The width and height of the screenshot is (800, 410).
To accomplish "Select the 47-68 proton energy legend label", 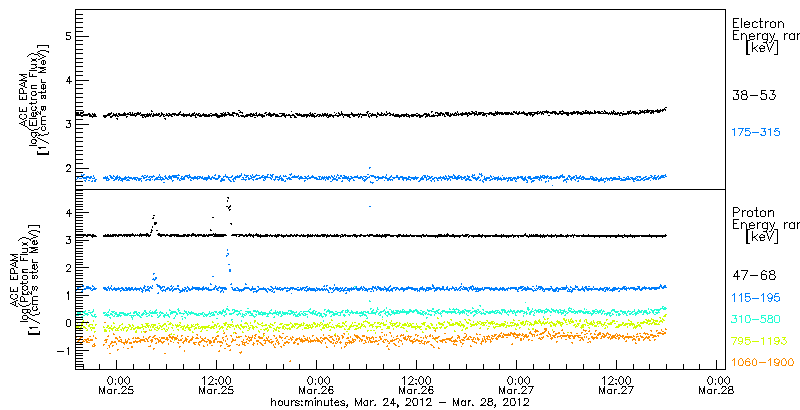I will click(754, 276).
